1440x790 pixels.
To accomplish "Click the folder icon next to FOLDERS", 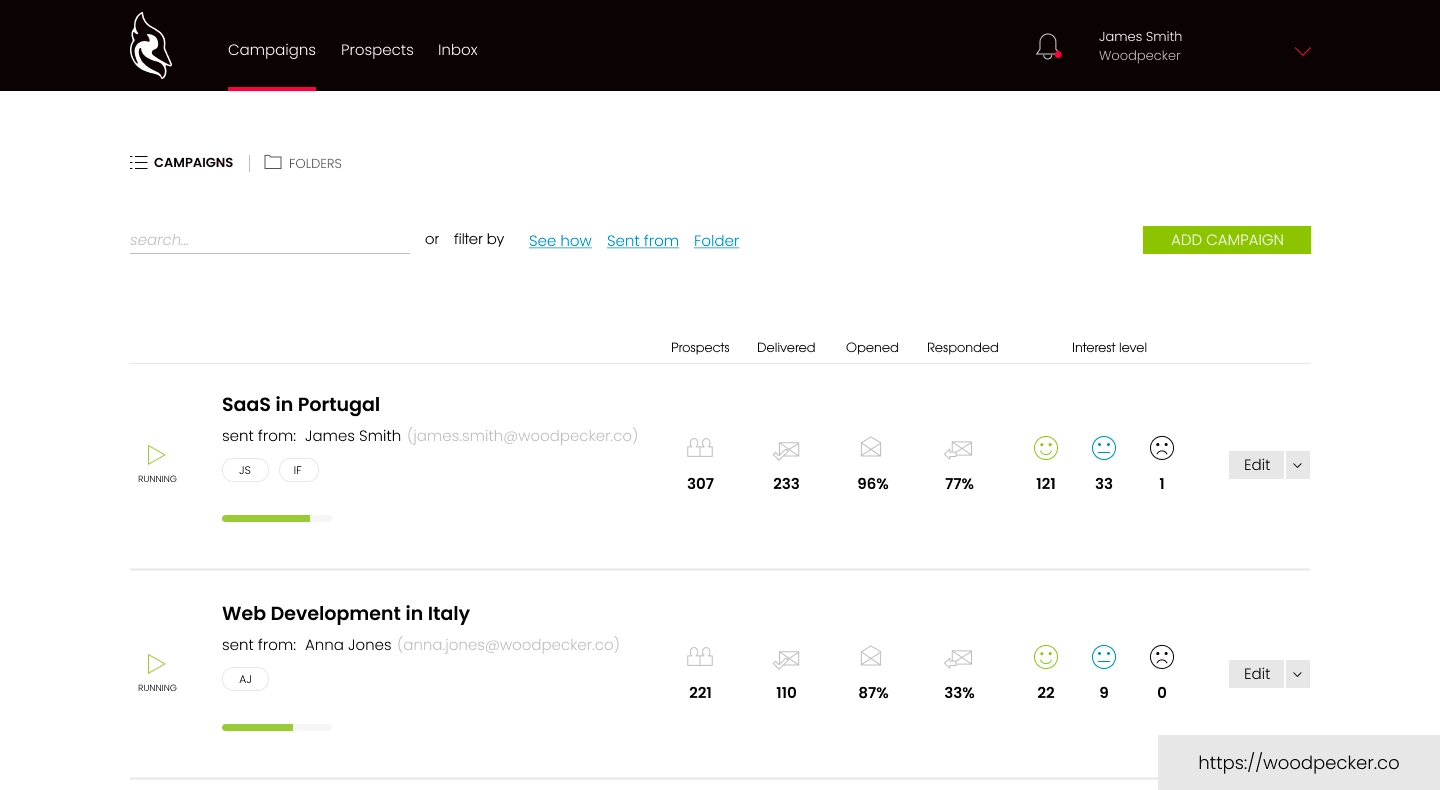I will [273, 162].
